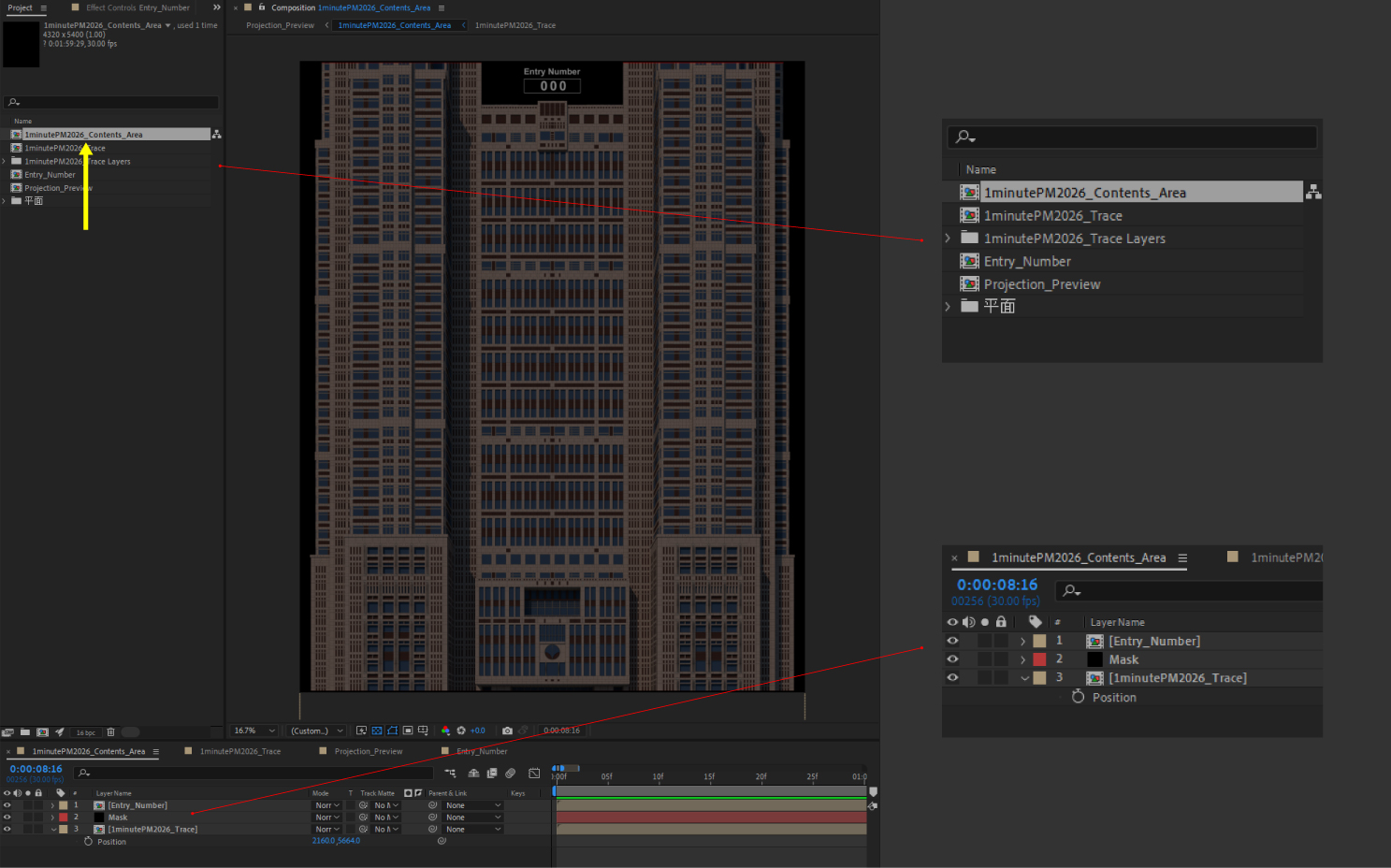Click the timeline current time 0:00:08:16
The height and width of the screenshot is (868, 1391).
point(36,769)
